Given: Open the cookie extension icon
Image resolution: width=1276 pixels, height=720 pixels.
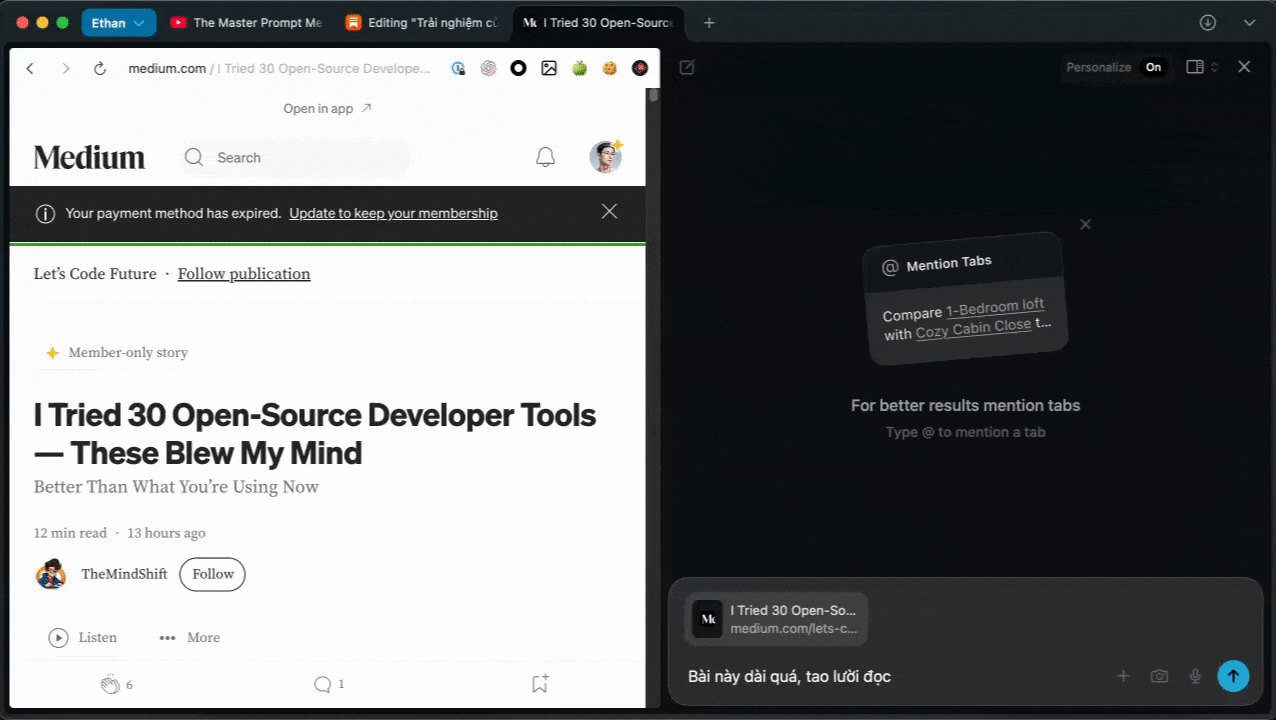Looking at the screenshot, I should click(x=609, y=68).
